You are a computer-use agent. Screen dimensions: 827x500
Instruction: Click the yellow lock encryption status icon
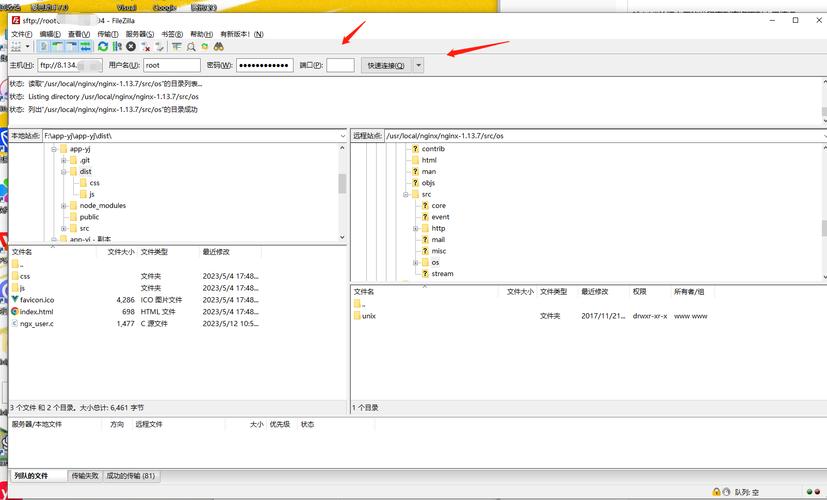(716, 492)
